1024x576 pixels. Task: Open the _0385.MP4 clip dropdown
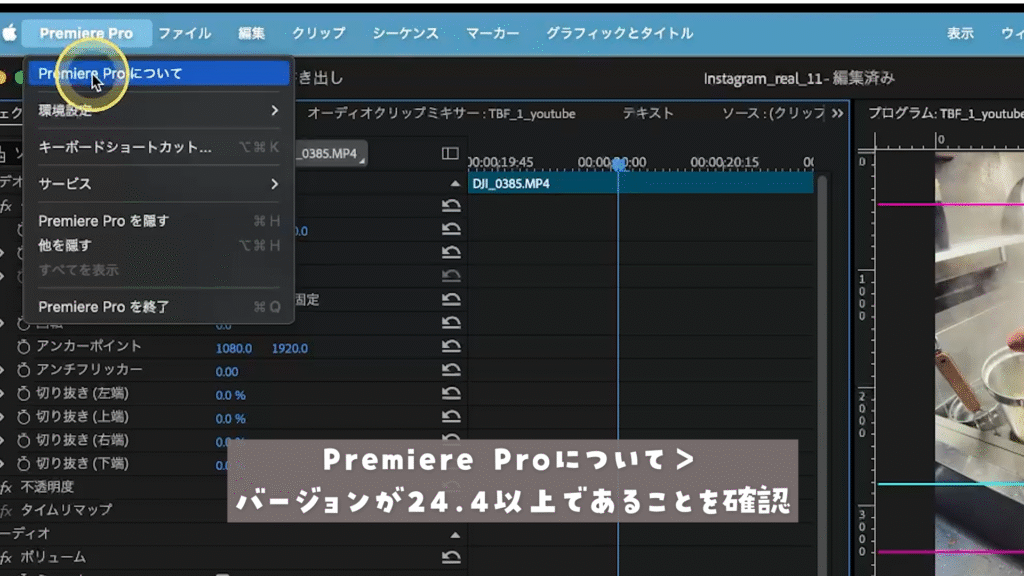(x=330, y=153)
